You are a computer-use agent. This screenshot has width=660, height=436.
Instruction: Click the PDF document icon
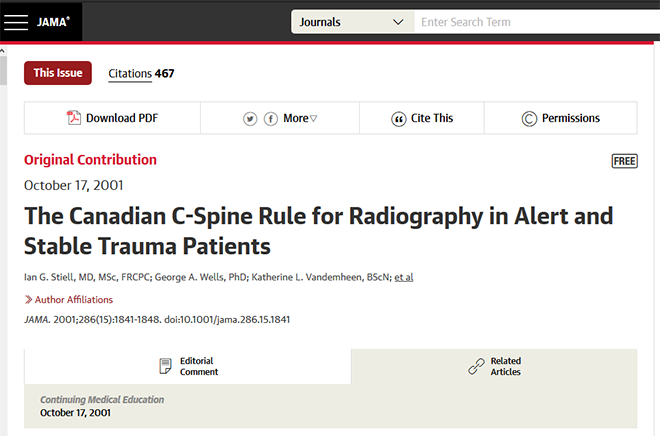(74, 117)
